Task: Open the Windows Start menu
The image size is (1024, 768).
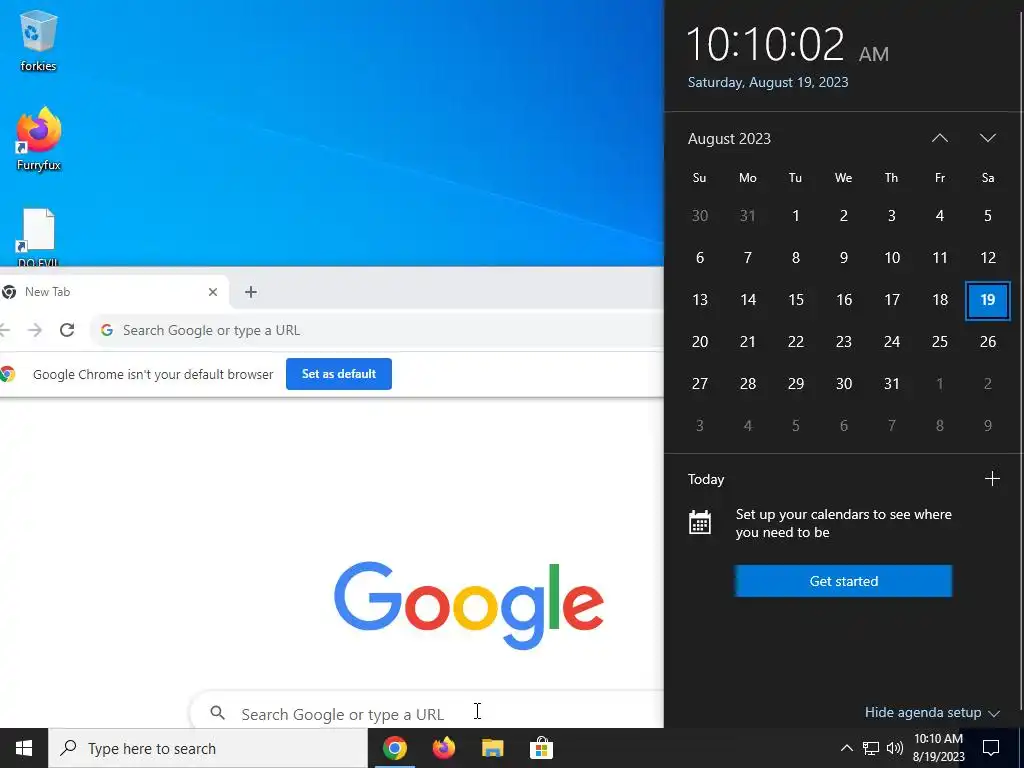Action: (x=24, y=748)
